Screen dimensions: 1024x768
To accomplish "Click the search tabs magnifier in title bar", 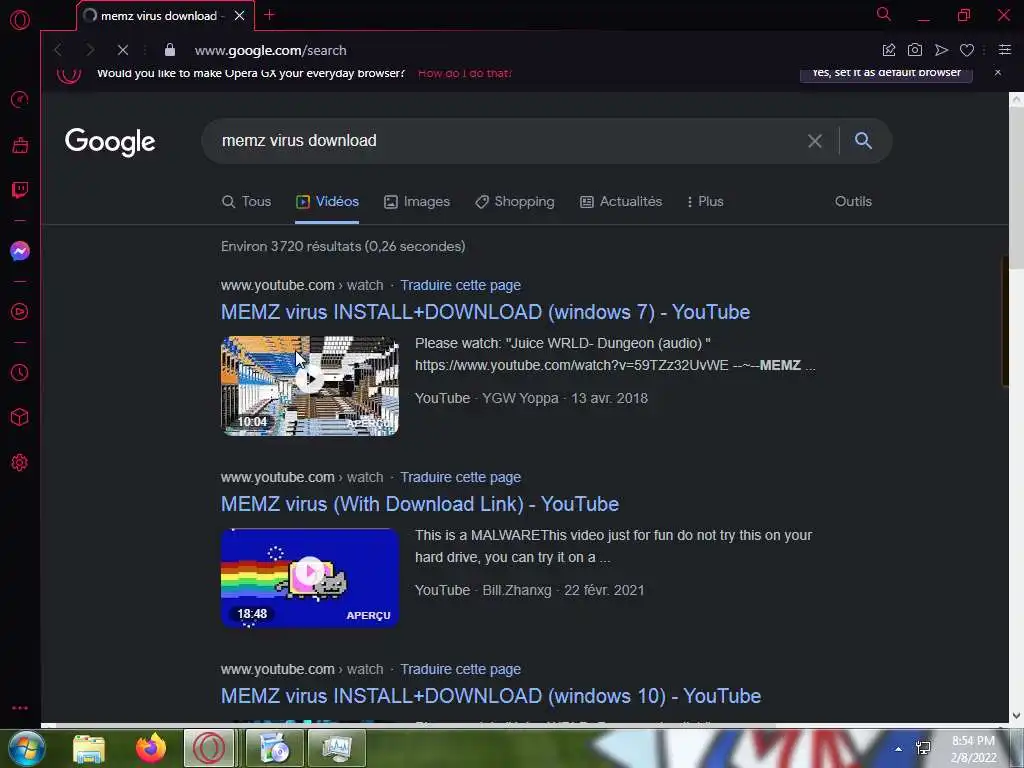I will tap(884, 14).
